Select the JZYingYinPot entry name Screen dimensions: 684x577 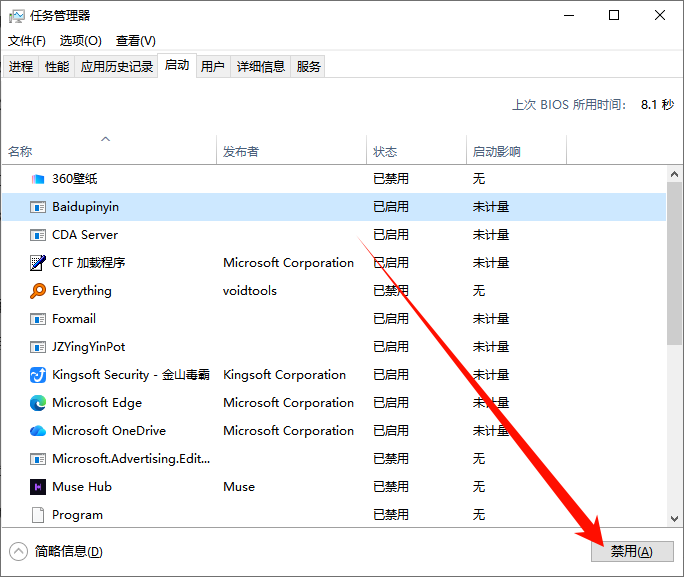pyautogui.click(x=89, y=347)
